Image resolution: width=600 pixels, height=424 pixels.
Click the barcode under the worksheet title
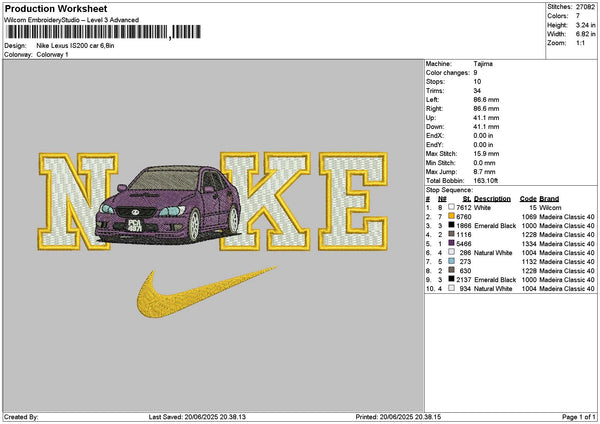coord(104,32)
